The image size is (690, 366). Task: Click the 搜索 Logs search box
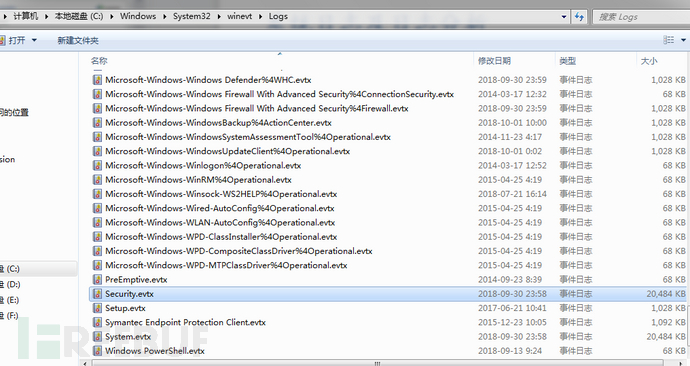(x=641, y=17)
